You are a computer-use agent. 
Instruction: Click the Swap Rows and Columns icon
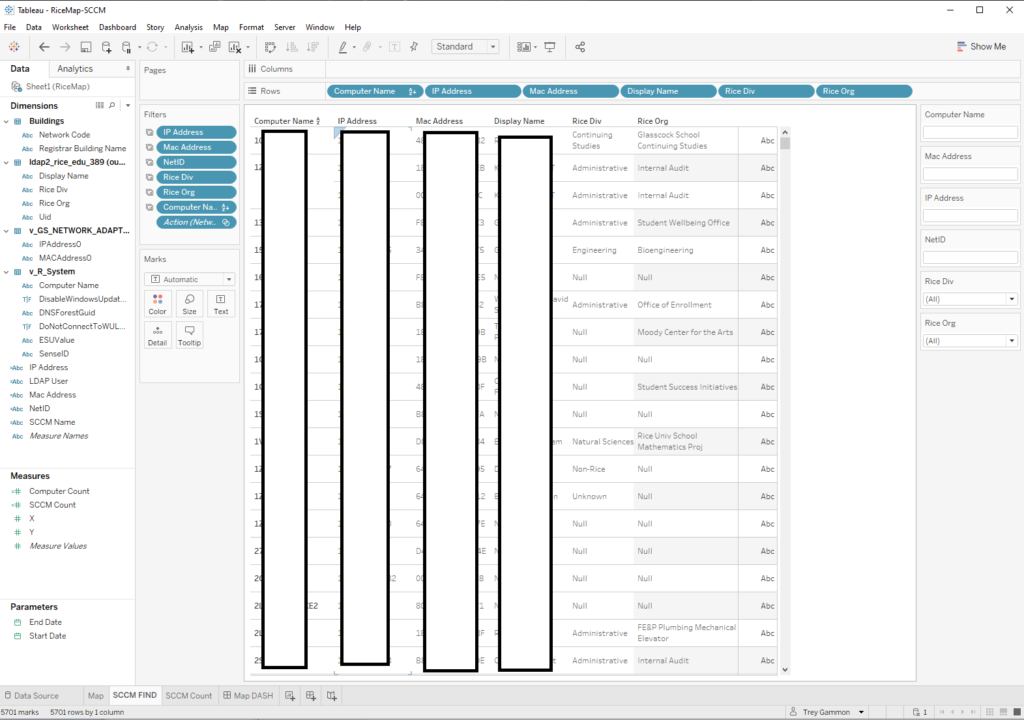click(270, 47)
